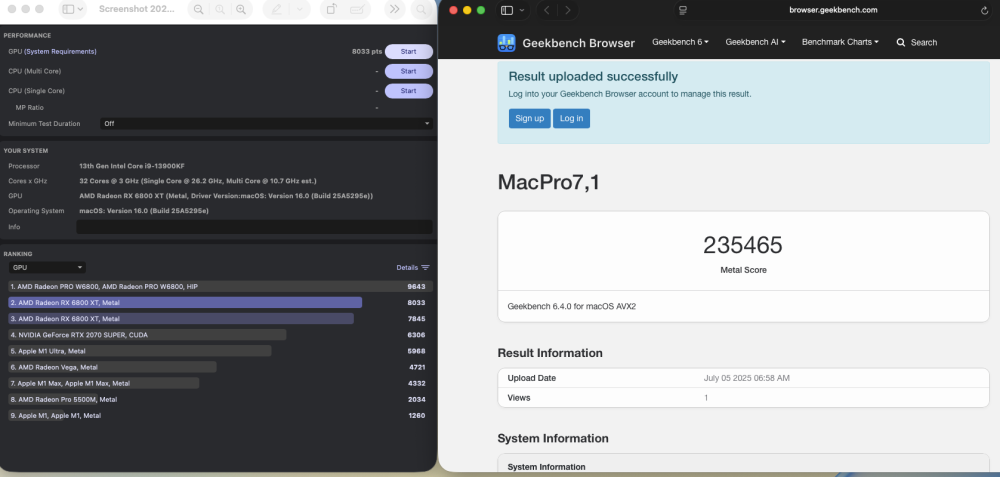Click into the Info text field

pos(254,227)
